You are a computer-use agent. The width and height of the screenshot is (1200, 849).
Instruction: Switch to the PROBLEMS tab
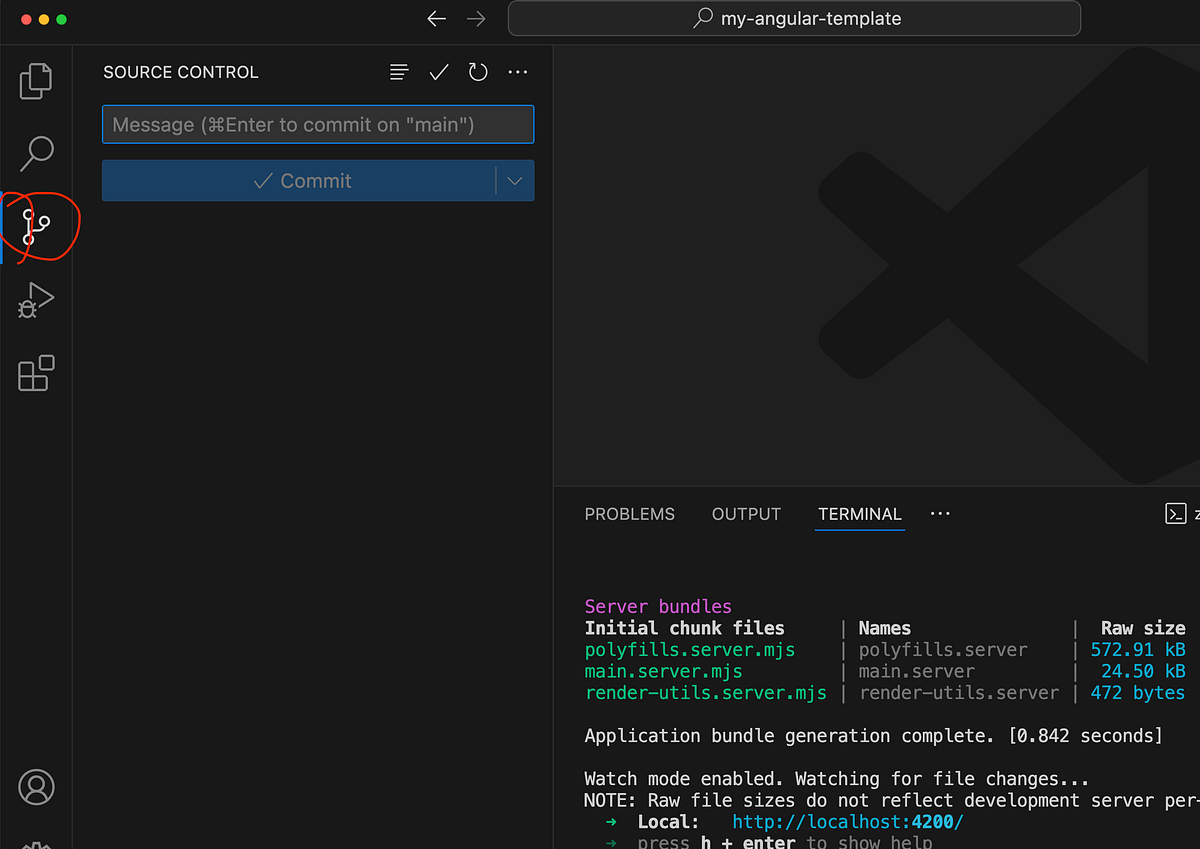[x=629, y=513]
